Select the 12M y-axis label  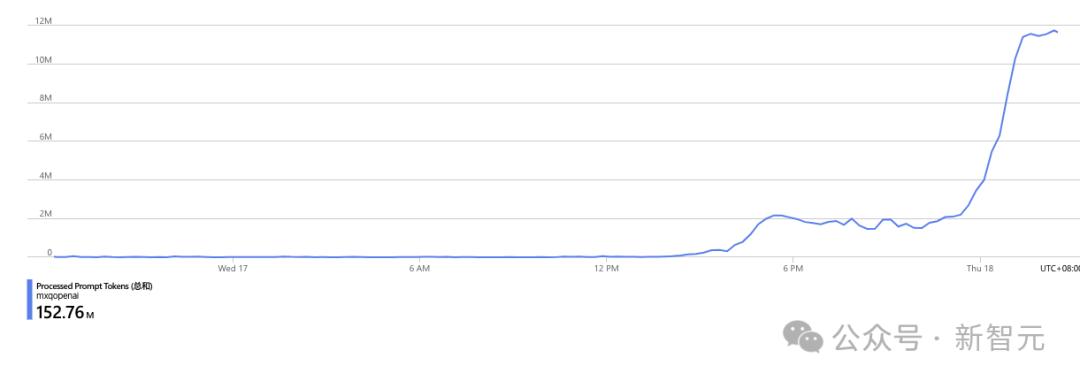43,21
